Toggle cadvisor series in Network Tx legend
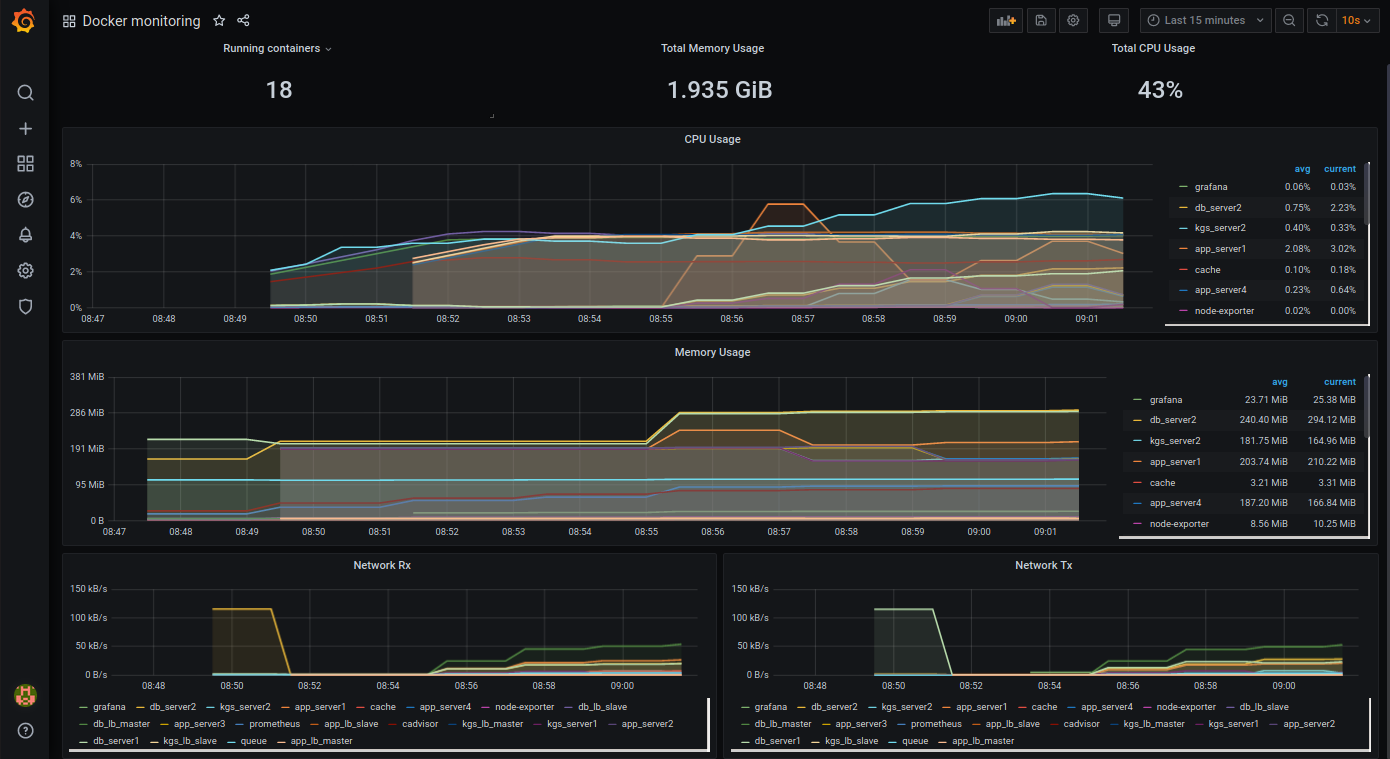This screenshot has width=1390, height=759. click(x=1082, y=724)
